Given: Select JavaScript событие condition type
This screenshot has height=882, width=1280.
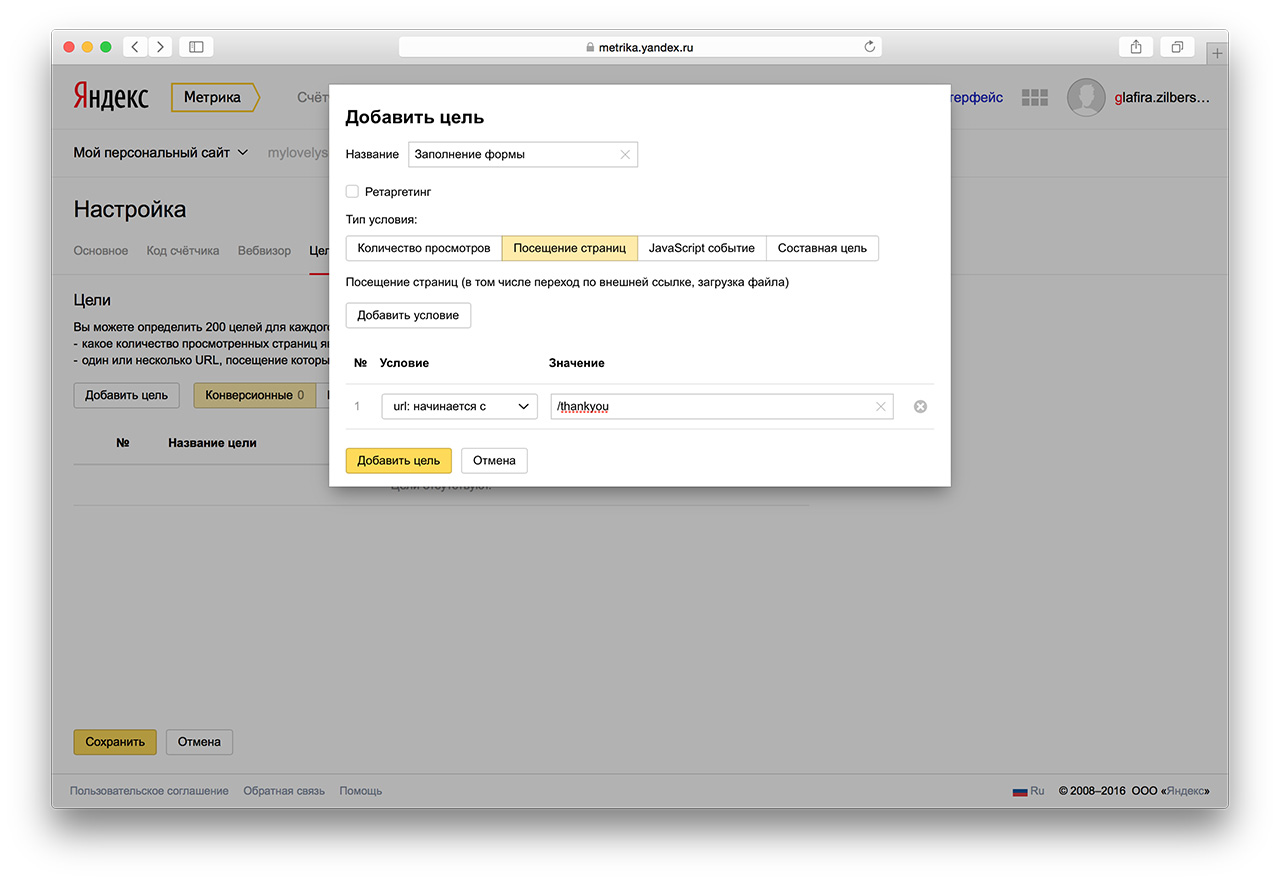Looking at the screenshot, I should click(701, 248).
